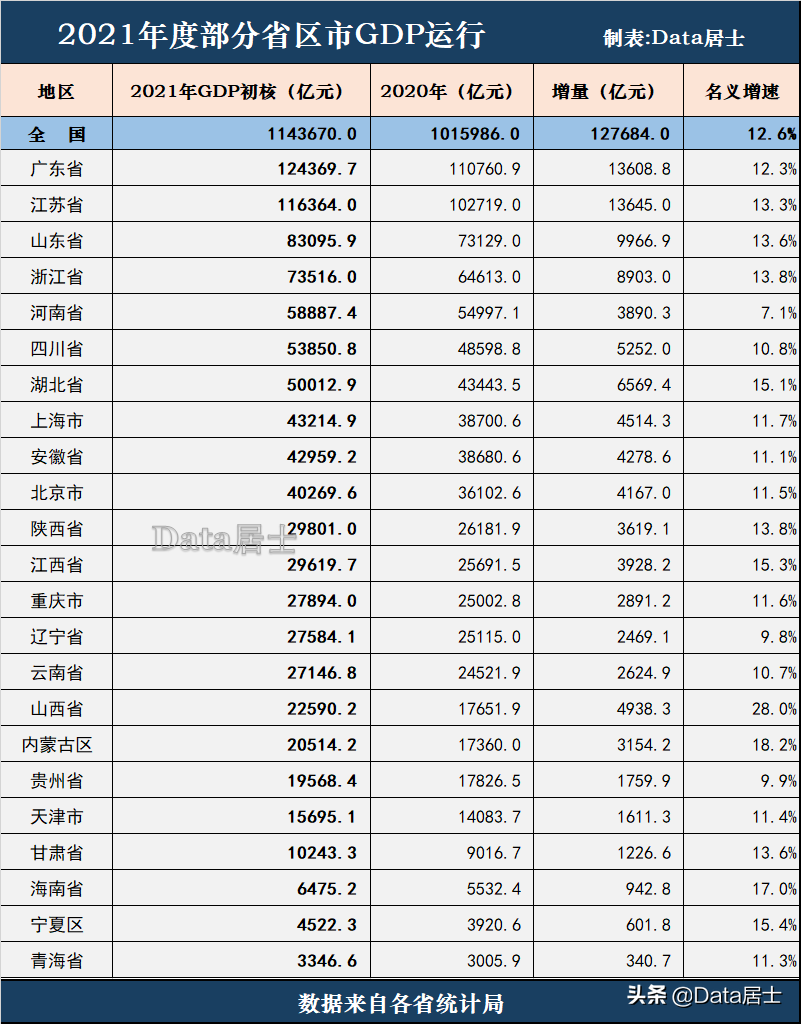
Task: Click Anhui 2020 value 38680.6
Action: click(x=489, y=456)
